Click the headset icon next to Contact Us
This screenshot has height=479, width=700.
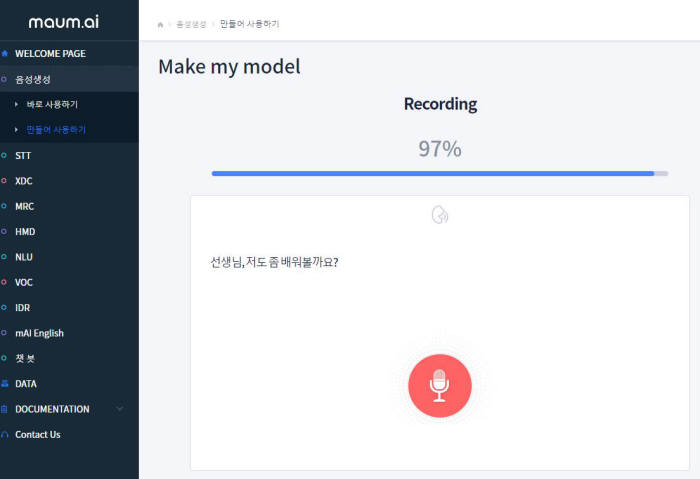(5, 434)
